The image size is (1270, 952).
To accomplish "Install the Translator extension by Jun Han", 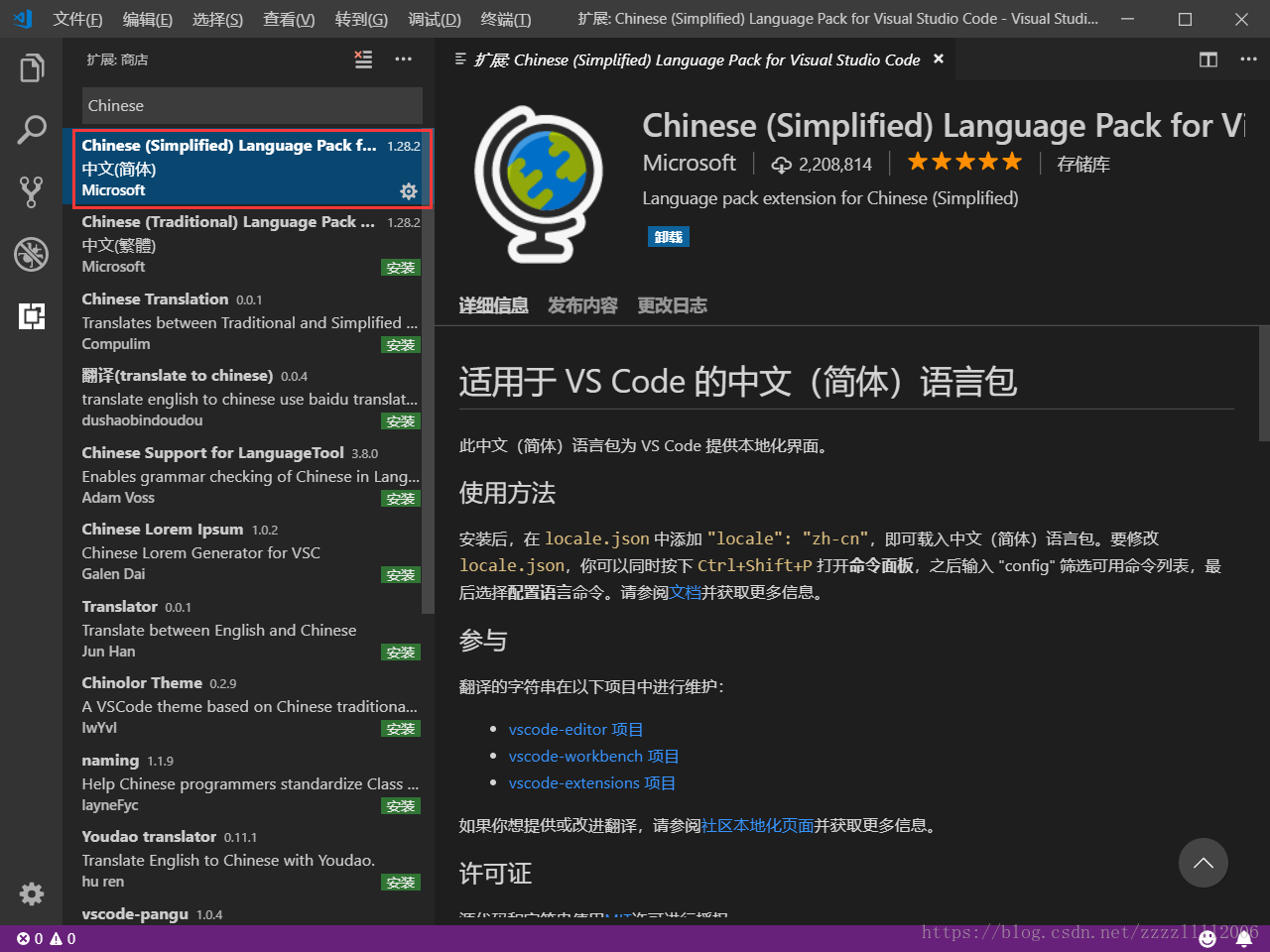I will tap(401, 653).
